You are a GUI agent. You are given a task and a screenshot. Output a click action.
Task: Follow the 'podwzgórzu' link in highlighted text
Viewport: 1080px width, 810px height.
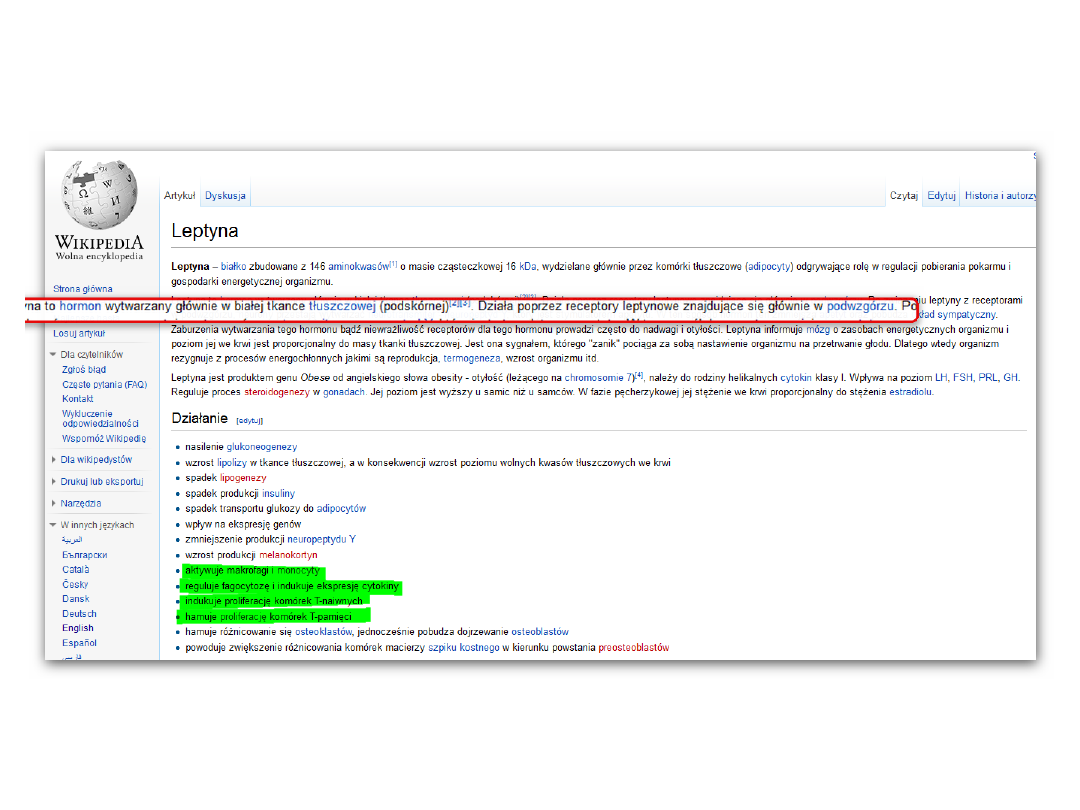pyautogui.click(x=860, y=306)
